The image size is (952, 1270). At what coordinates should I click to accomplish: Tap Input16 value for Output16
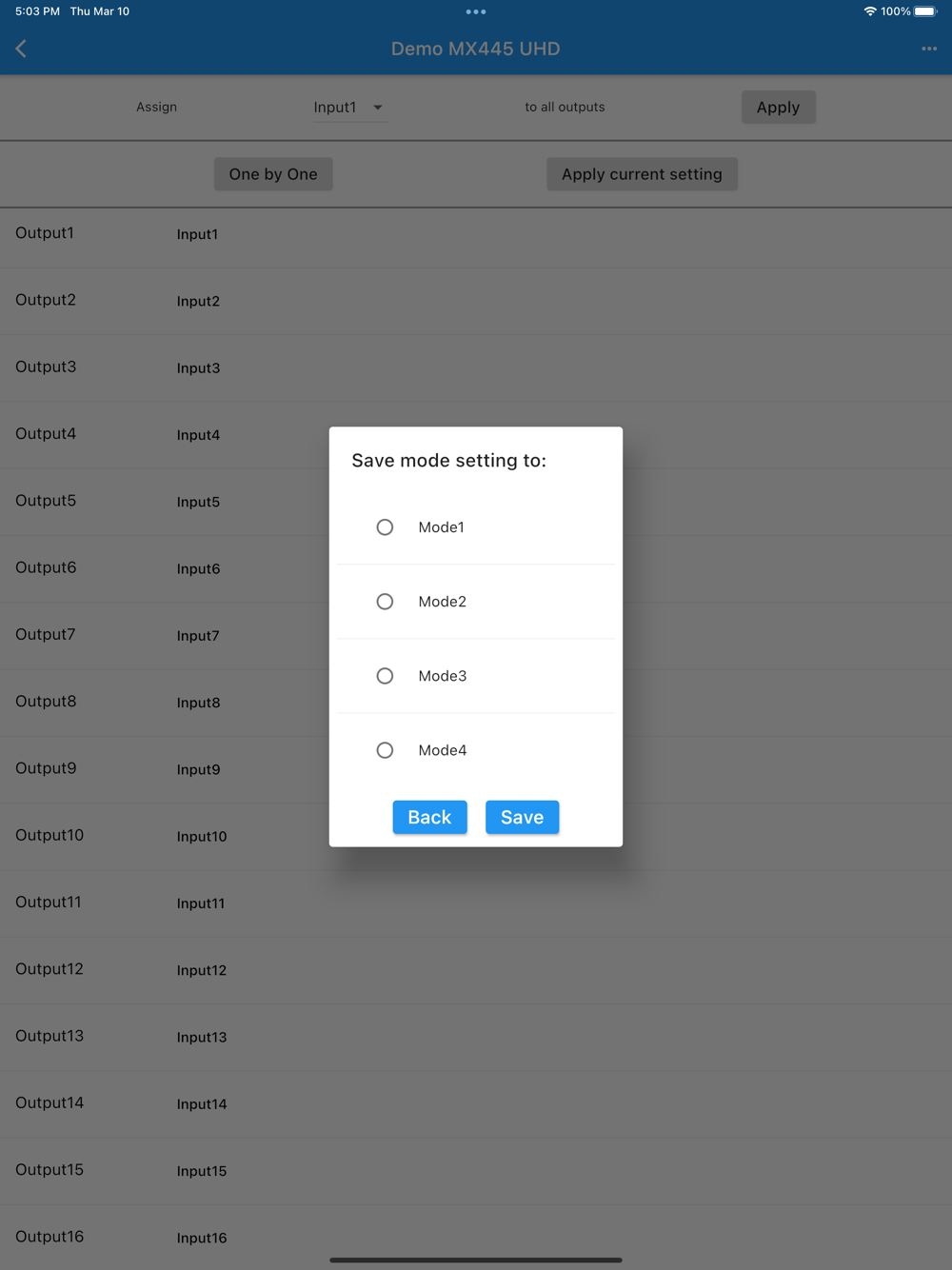202,1238
